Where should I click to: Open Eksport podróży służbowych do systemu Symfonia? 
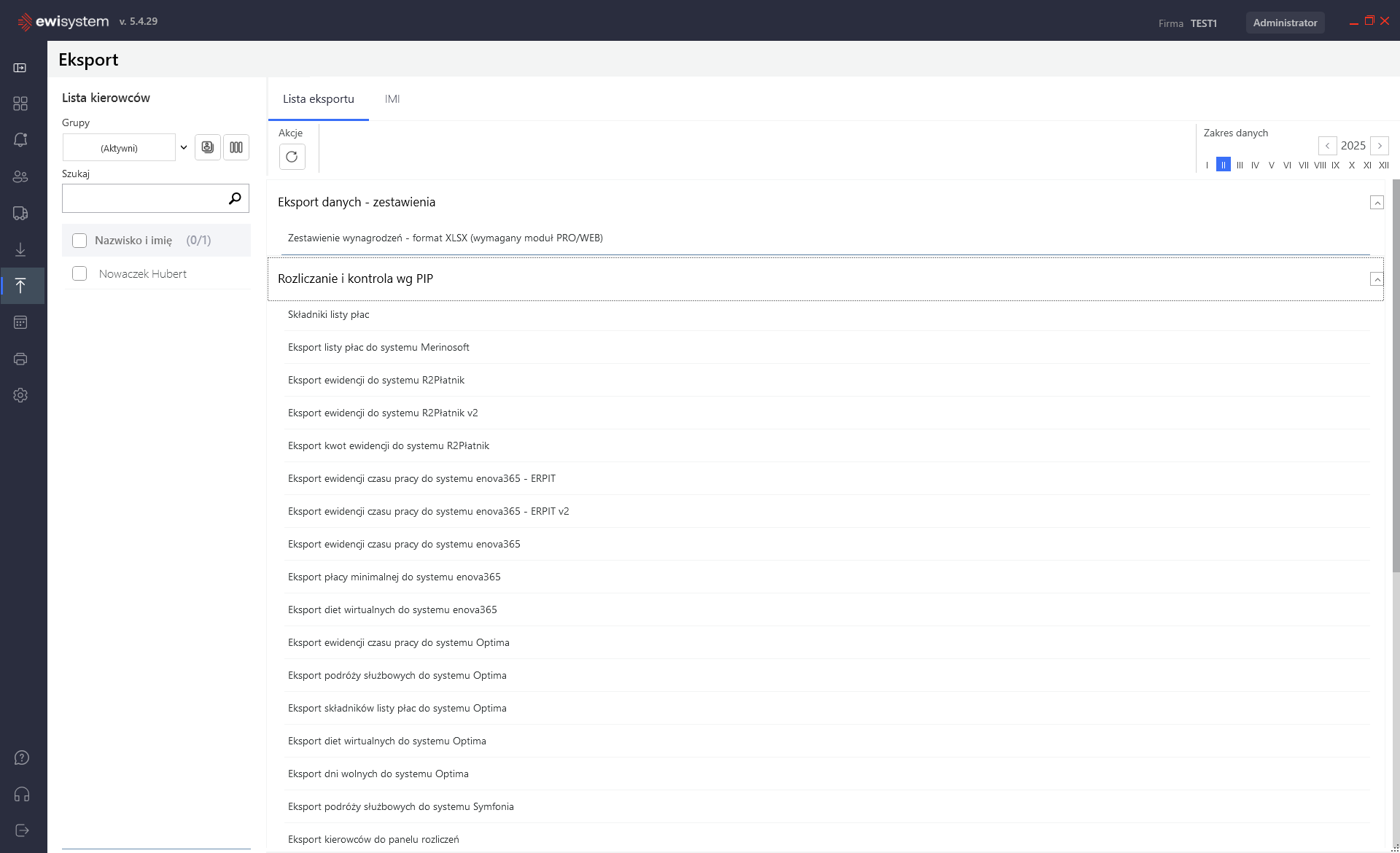(x=827, y=806)
